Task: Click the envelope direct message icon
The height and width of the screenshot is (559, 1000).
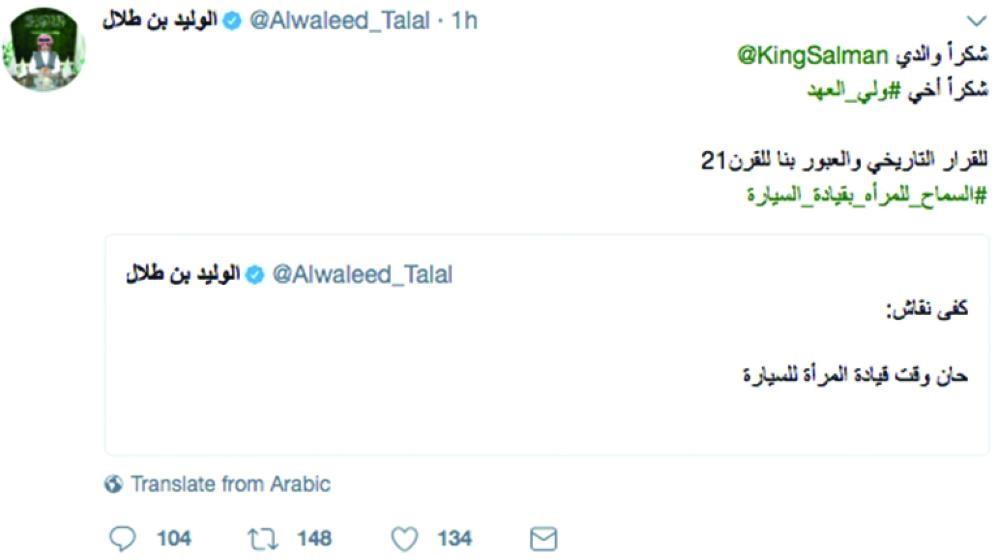Action: click(543, 539)
